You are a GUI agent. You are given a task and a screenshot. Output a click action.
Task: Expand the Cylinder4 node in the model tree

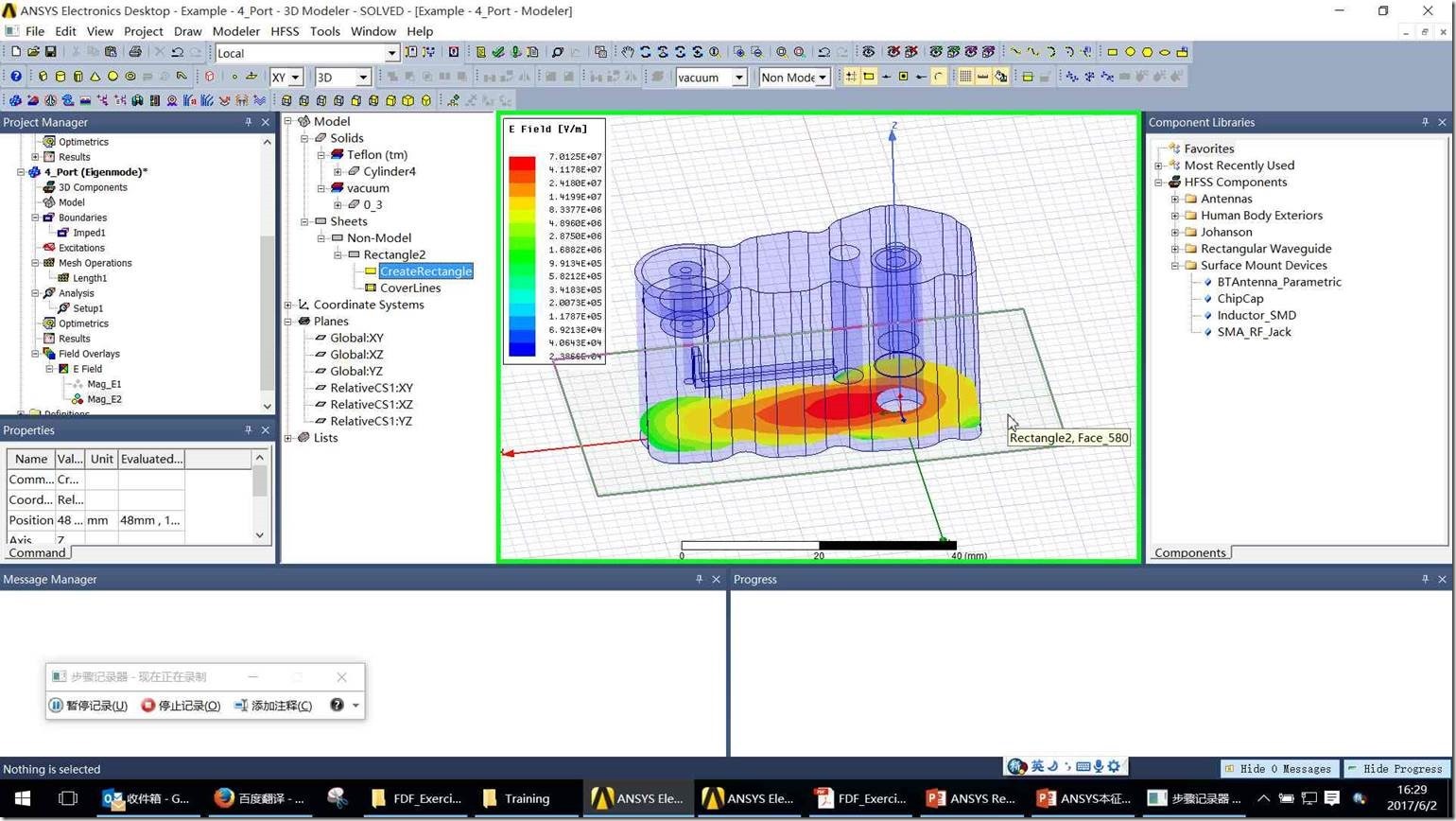pyautogui.click(x=338, y=171)
